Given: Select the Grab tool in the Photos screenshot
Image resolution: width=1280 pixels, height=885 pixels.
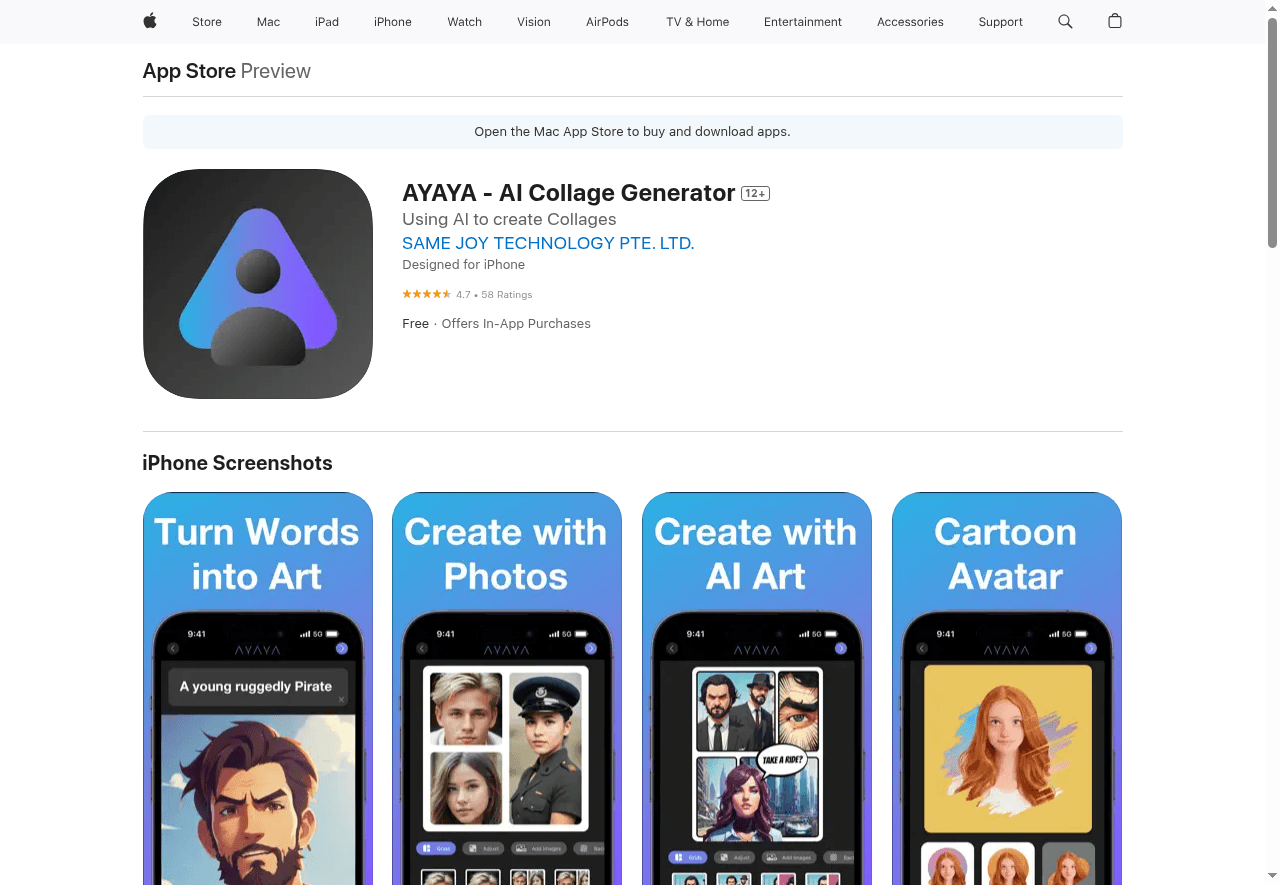Looking at the screenshot, I should pos(437,848).
